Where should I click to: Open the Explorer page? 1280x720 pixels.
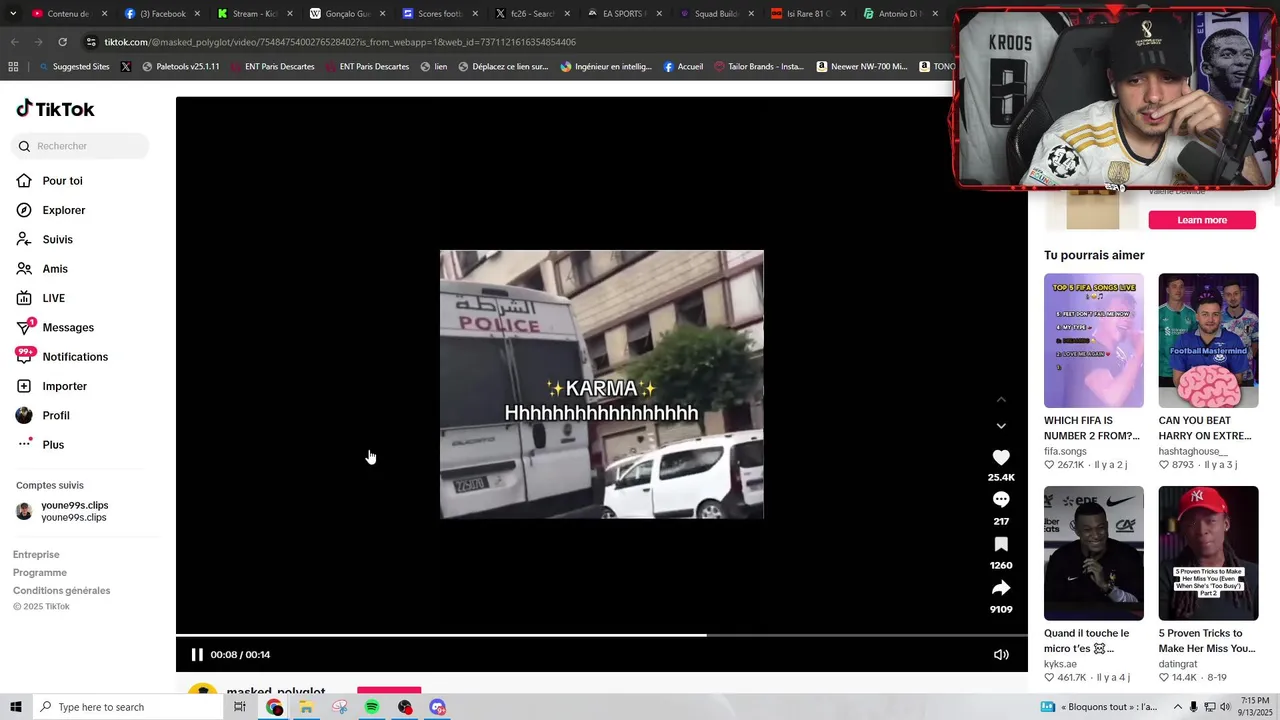(63, 210)
